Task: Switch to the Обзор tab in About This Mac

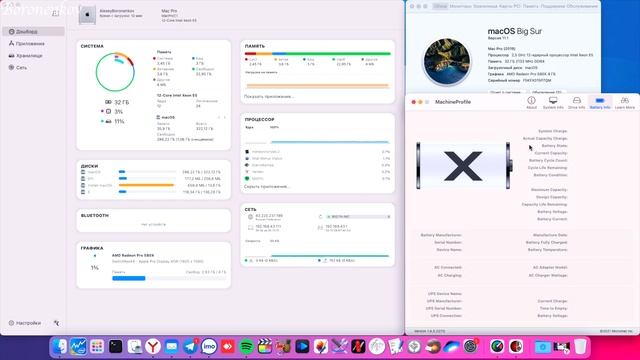Action: click(x=440, y=6)
